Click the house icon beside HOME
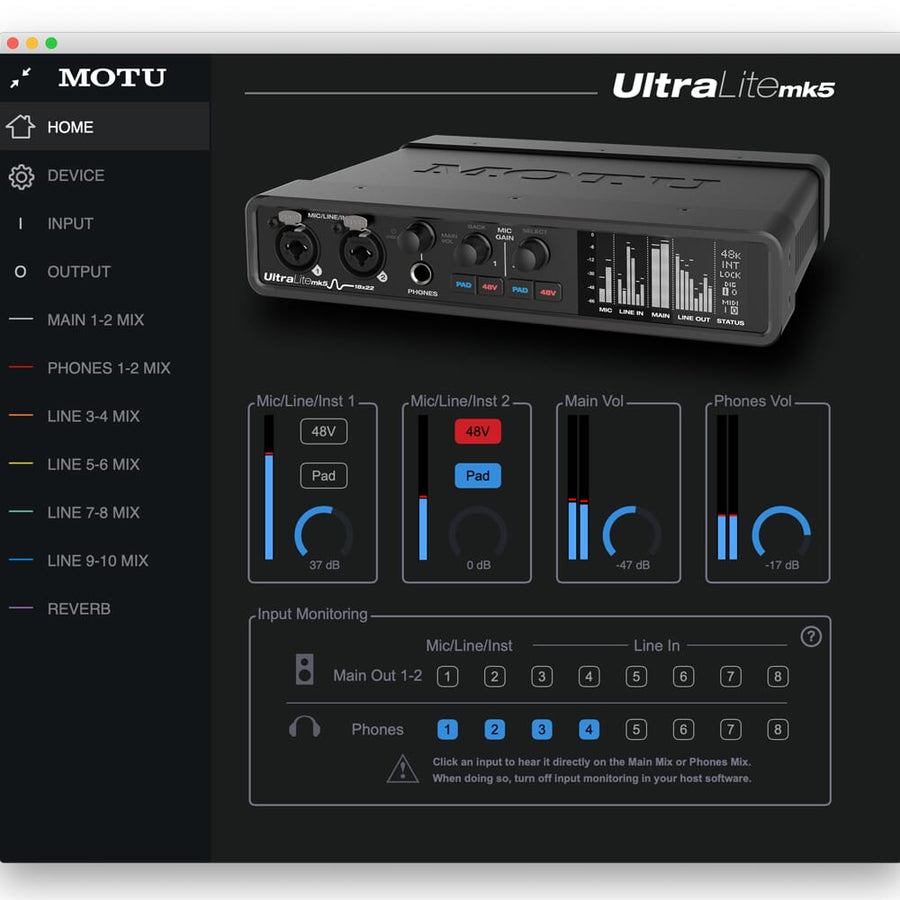Screen dimensions: 900x900 (21, 126)
